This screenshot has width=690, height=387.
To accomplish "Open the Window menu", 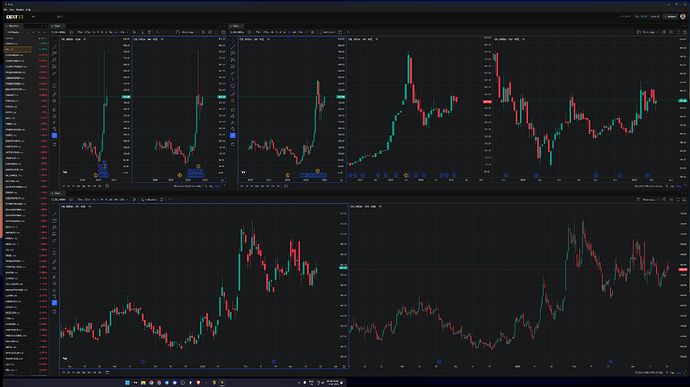I will 20,9.
